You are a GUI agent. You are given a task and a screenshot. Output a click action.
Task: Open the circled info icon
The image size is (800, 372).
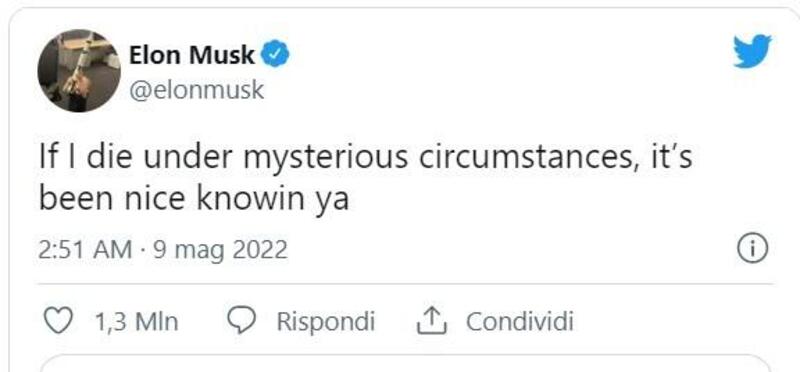pos(753,250)
